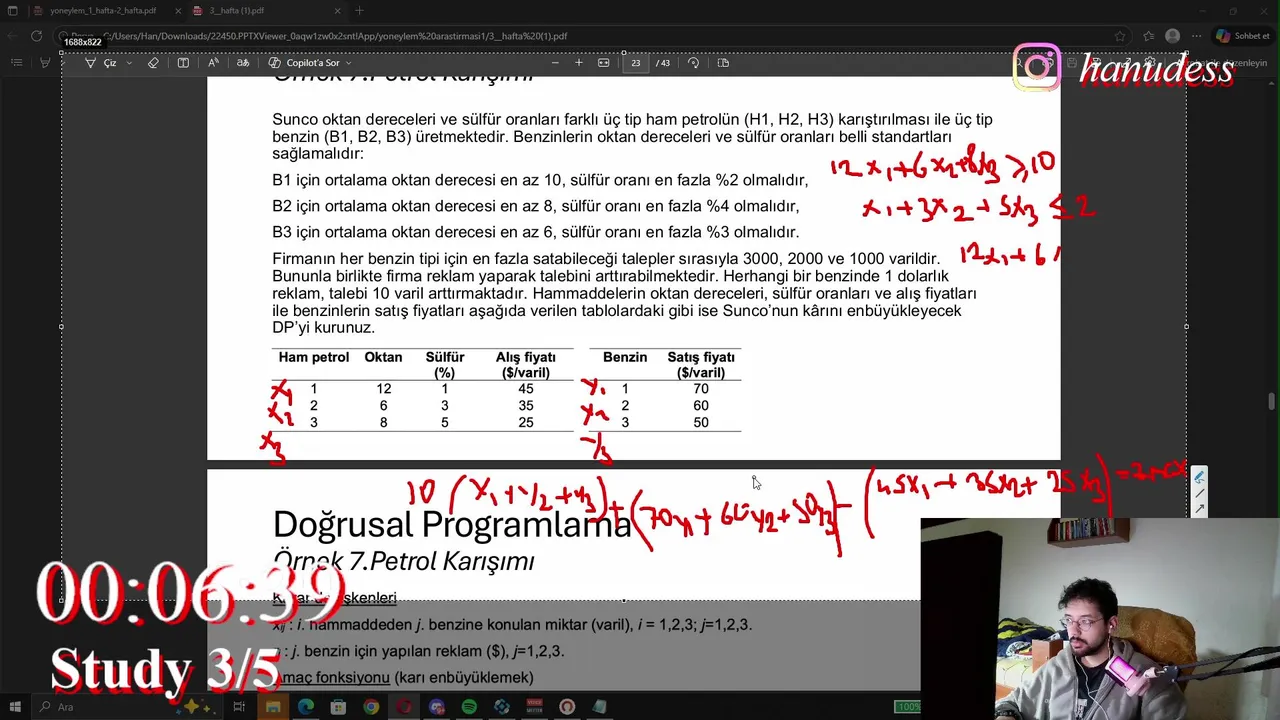Close the yoneylem_1_hafta-2_hafta.pdf tab
The width and height of the screenshot is (1280, 720).
click(177, 11)
